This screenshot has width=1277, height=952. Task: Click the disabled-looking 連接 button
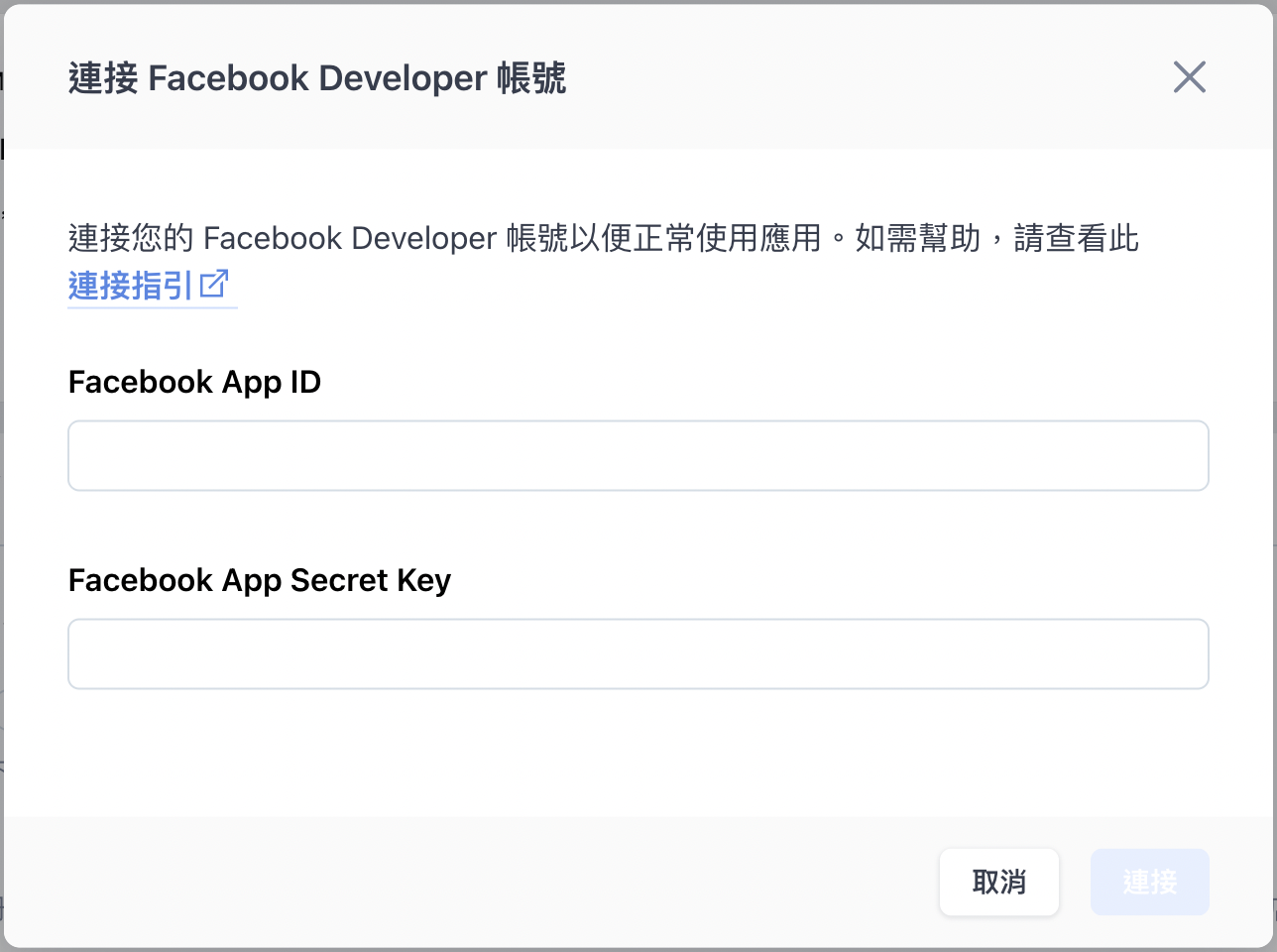point(1149,882)
